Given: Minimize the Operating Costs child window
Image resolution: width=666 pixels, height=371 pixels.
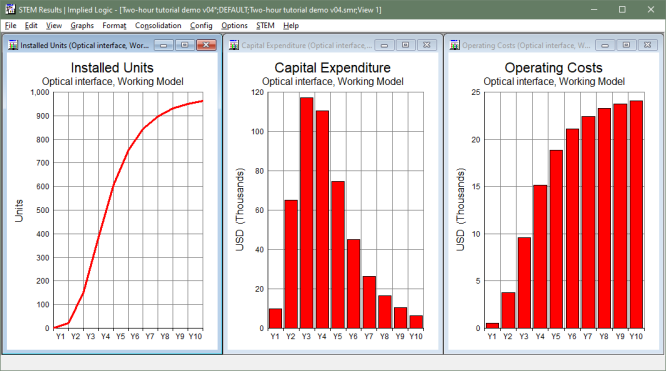Looking at the screenshot, I should click(605, 45).
